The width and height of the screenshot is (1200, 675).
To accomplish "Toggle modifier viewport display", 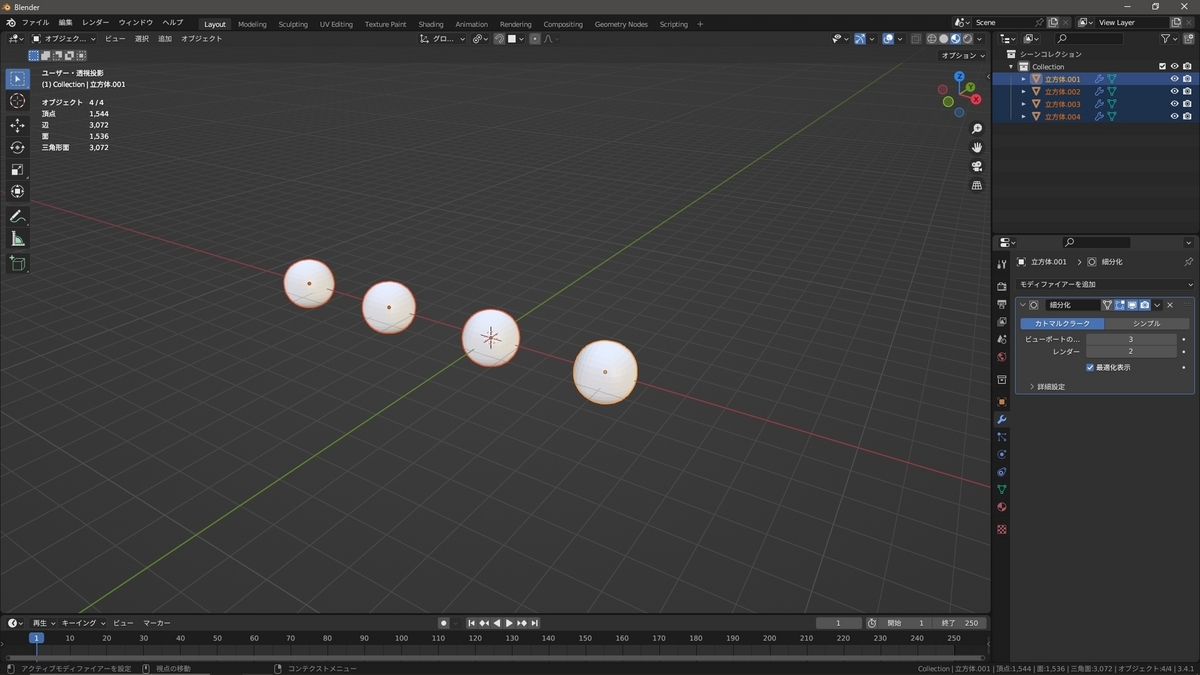I will (1132, 305).
